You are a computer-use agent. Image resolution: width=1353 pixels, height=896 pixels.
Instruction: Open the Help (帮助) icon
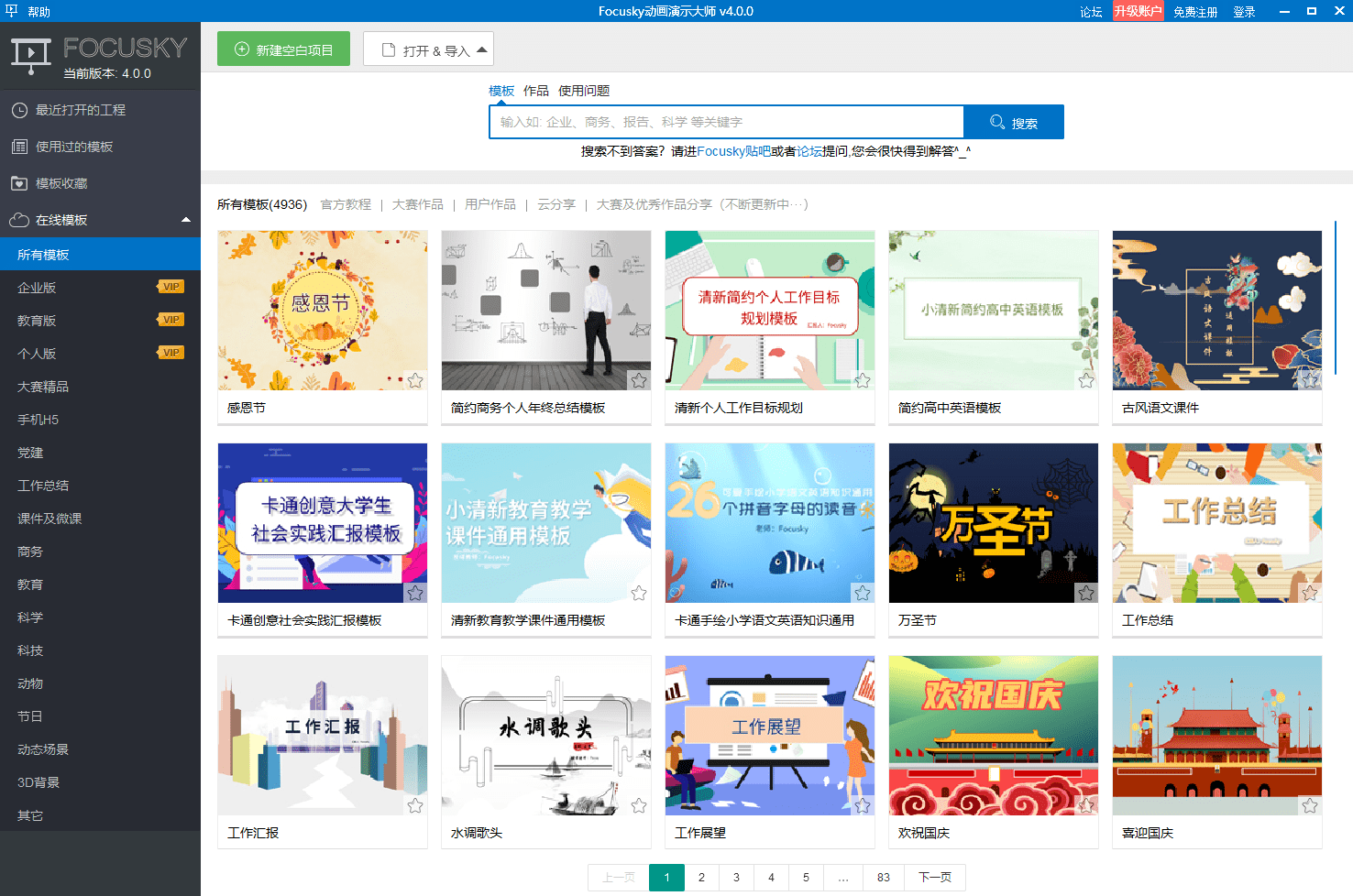click(x=10, y=11)
